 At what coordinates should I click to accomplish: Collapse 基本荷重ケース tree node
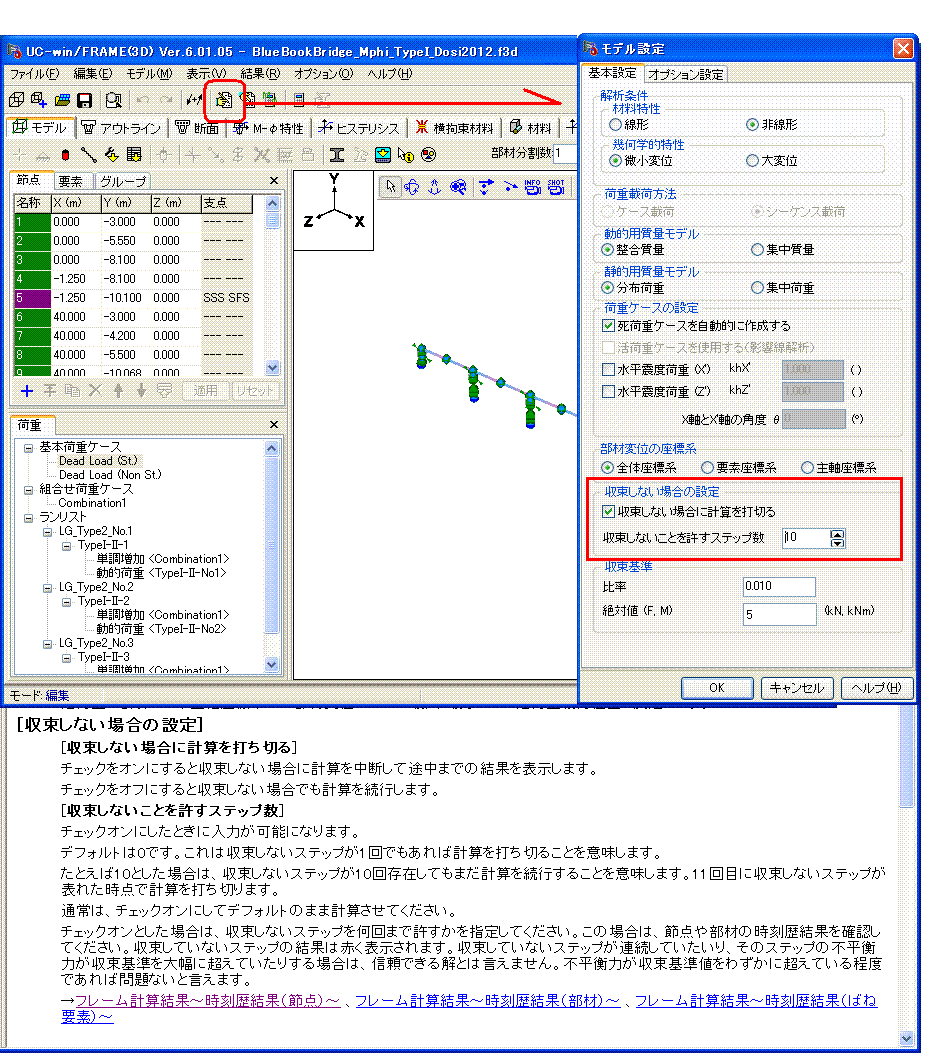tap(28, 448)
